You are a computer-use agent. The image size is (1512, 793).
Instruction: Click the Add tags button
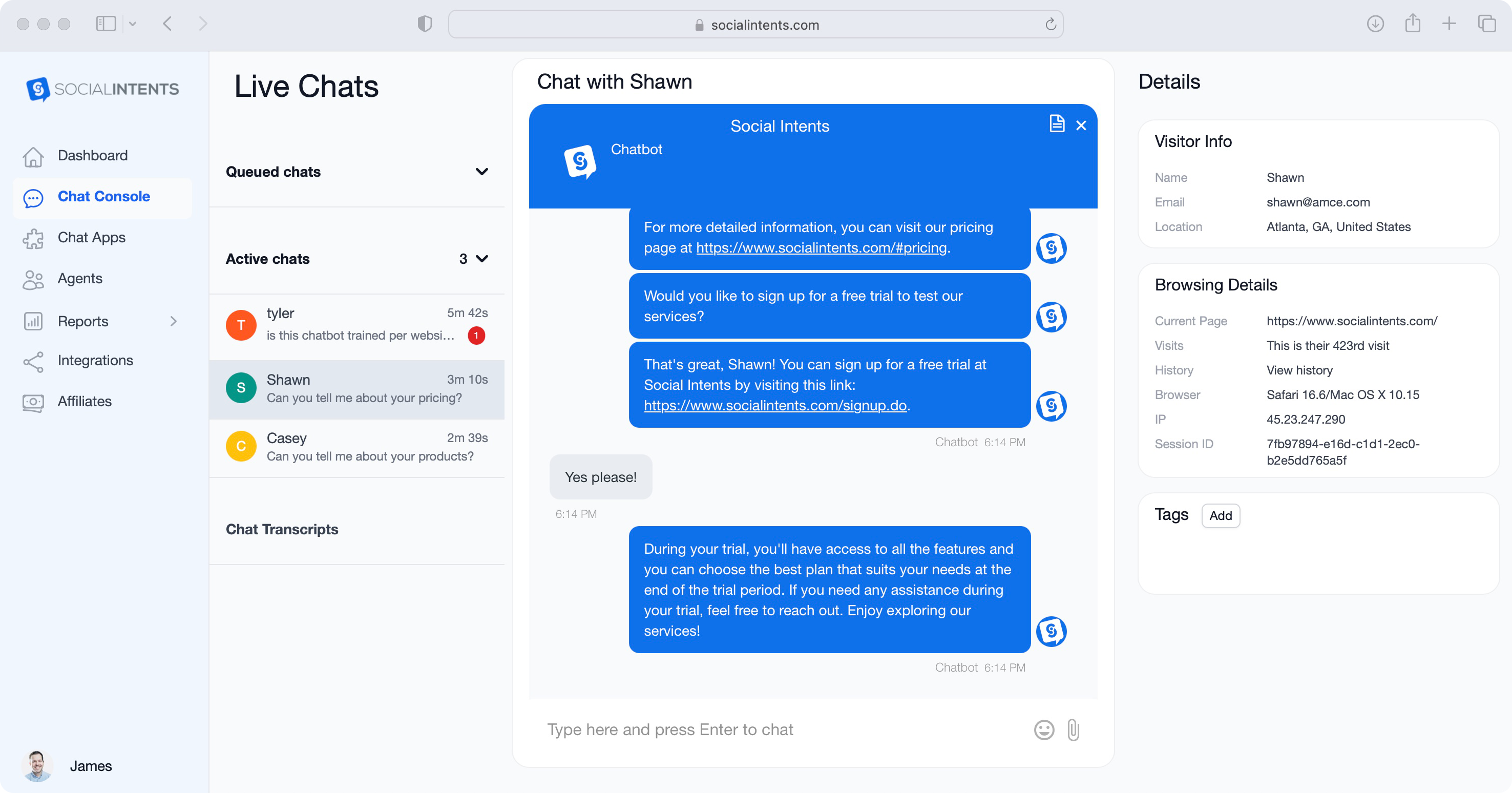tap(1220, 515)
